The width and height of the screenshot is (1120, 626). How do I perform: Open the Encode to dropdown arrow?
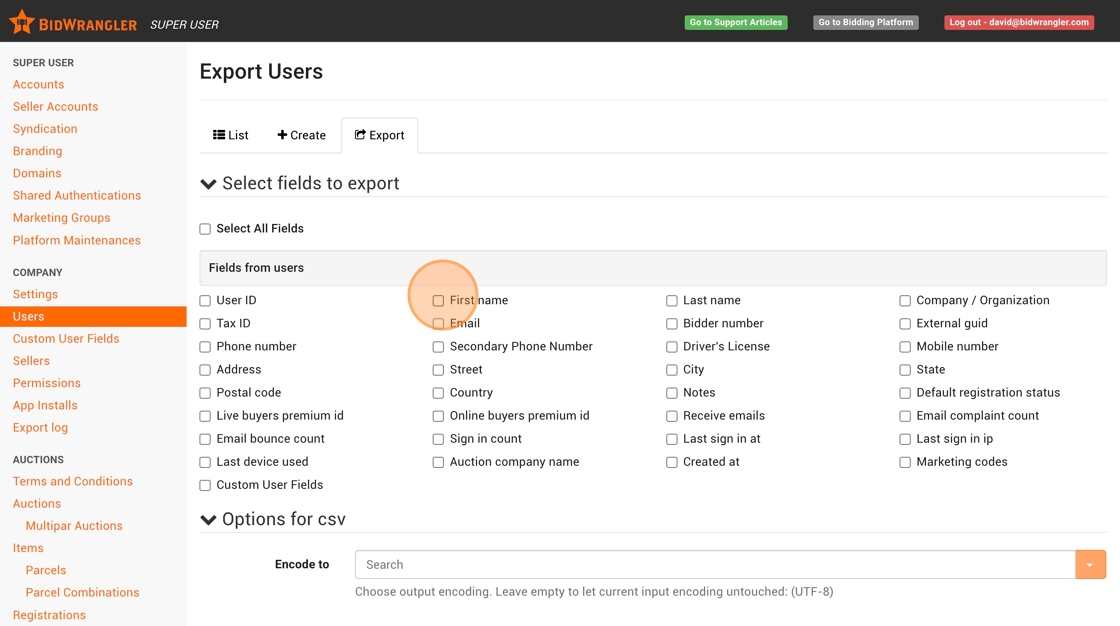(x=1090, y=565)
